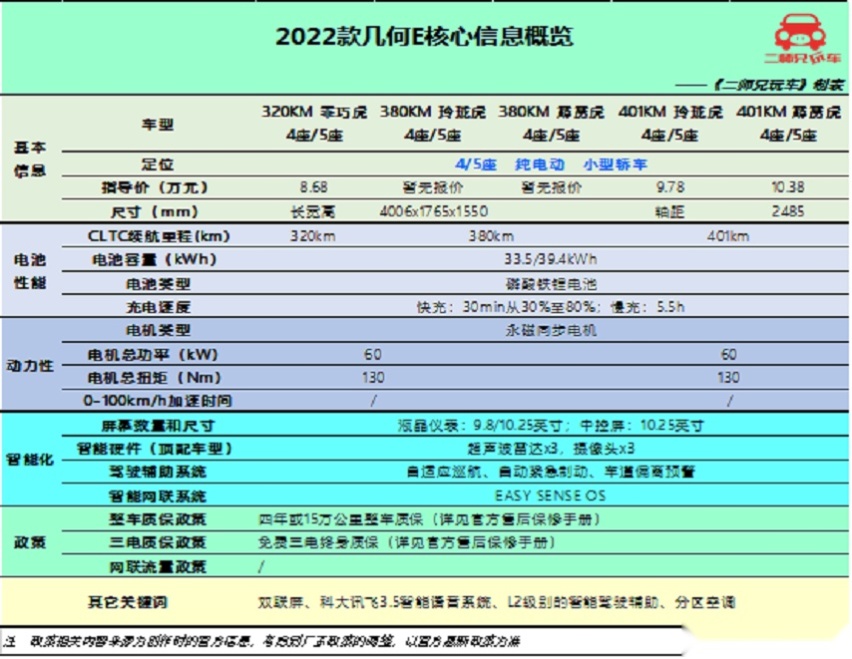Select the "超声波雷达x3，摄像头x3" cell
Image resolution: width=852 pixels, height=659 pixels.
point(550,449)
